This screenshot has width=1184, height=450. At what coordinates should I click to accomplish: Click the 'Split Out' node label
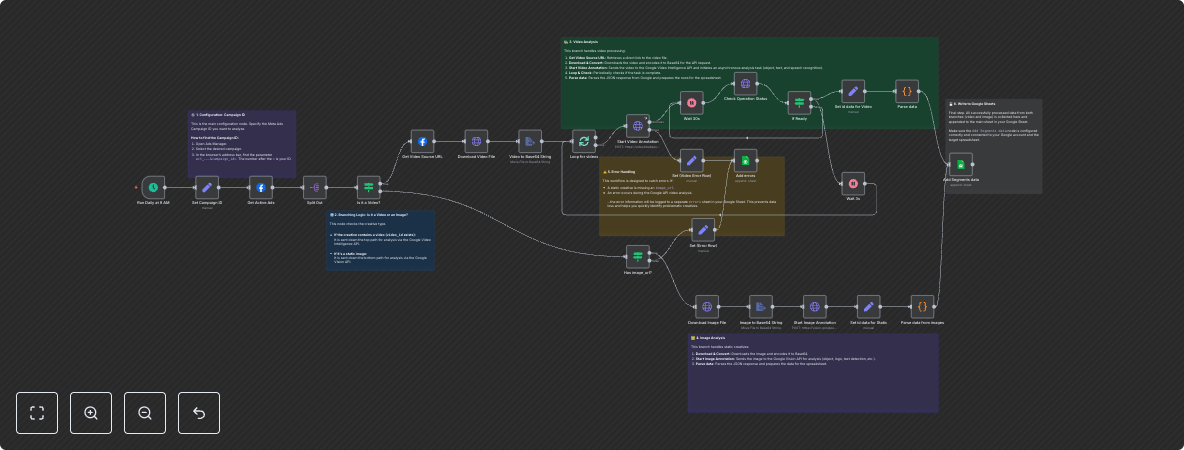tap(315, 203)
